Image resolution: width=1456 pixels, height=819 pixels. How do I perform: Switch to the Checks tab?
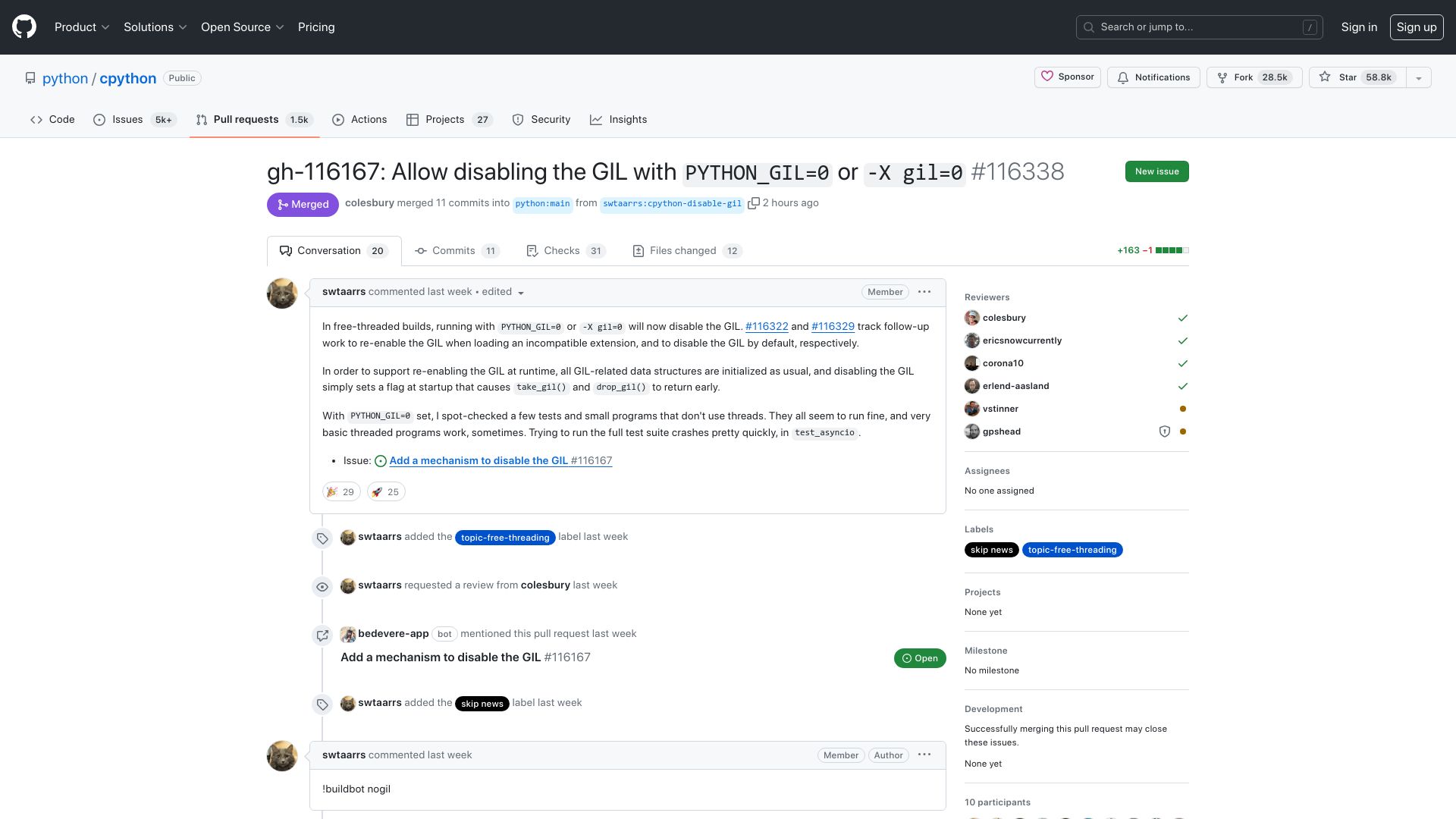point(566,251)
